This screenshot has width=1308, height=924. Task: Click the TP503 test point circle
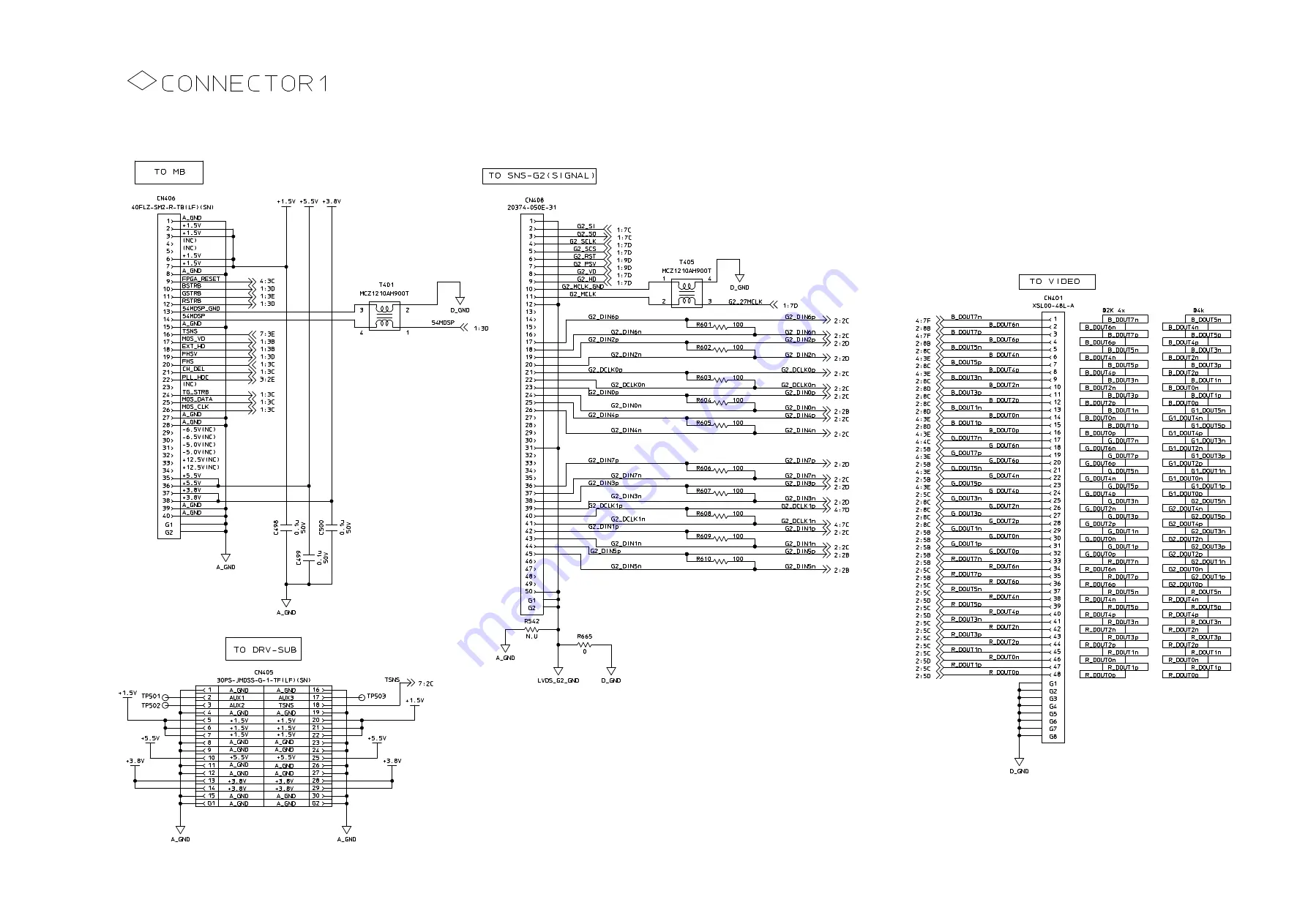pos(362,697)
